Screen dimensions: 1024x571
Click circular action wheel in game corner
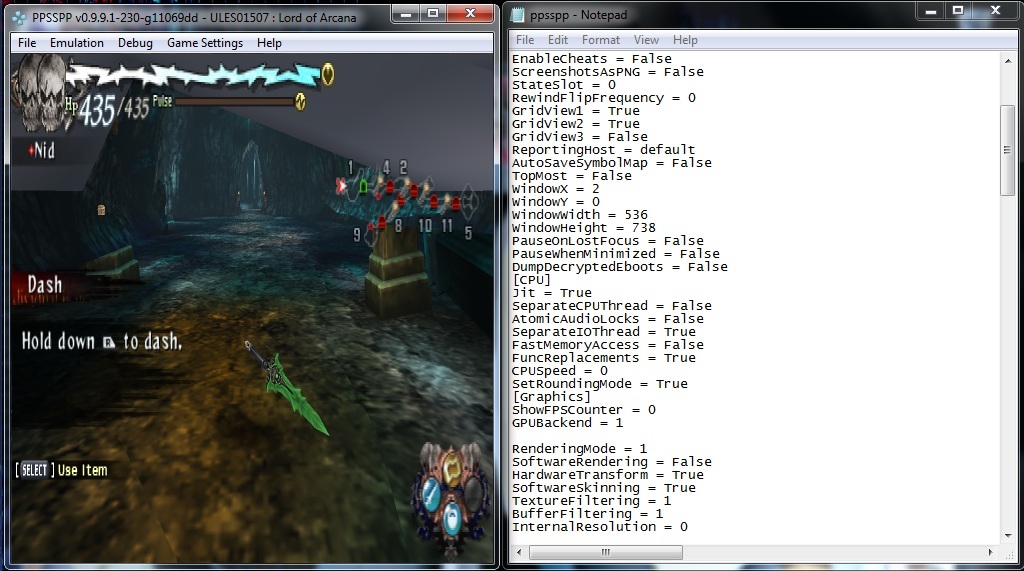click(450, 497)
